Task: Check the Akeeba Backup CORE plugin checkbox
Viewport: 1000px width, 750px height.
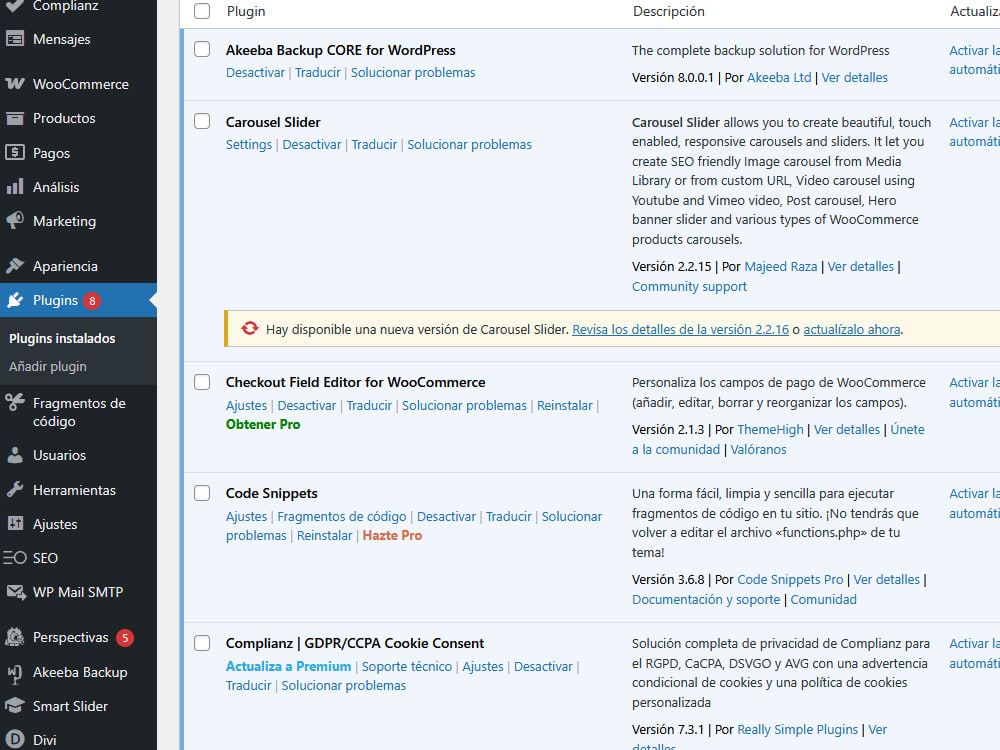Action: 202,49
